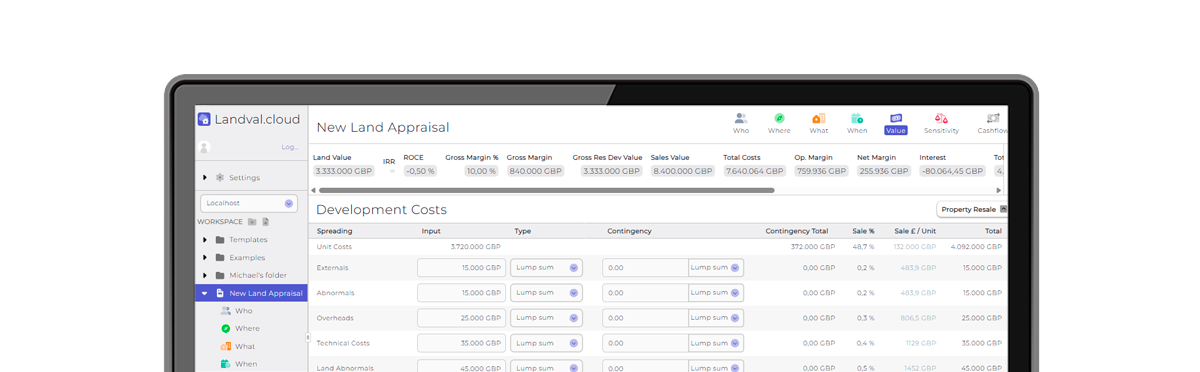Click the Land Value 3.333.000 GBP value

click(x=343, y=171)
